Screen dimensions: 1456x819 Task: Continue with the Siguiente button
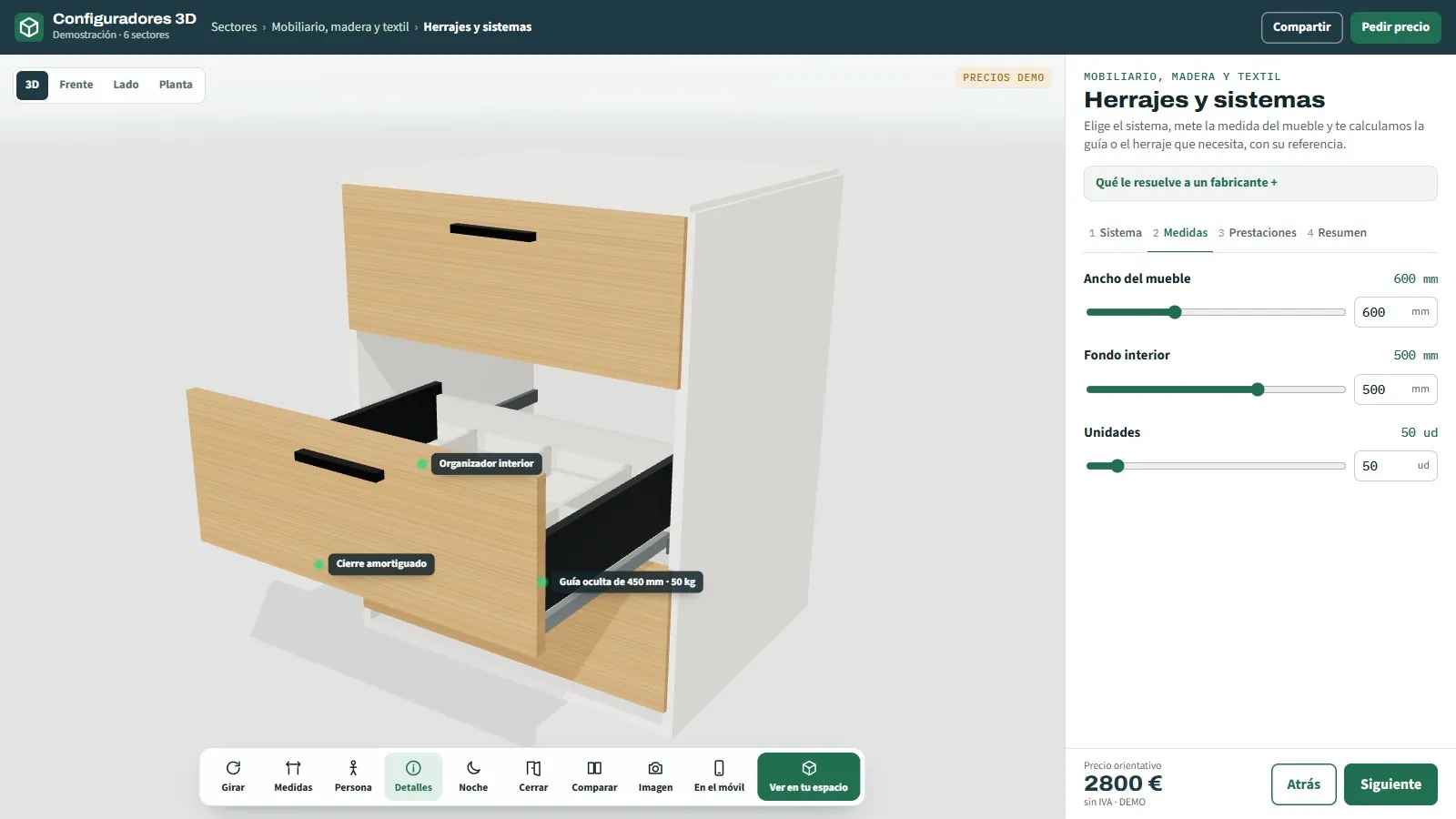tap(1390, 784)
